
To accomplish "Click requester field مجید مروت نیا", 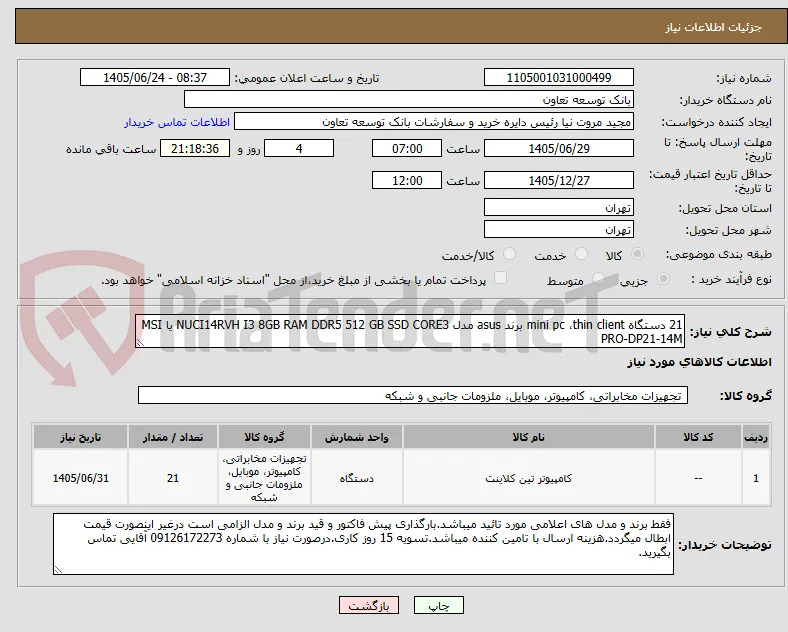I will pyautogui.click(x=434, y=122).
